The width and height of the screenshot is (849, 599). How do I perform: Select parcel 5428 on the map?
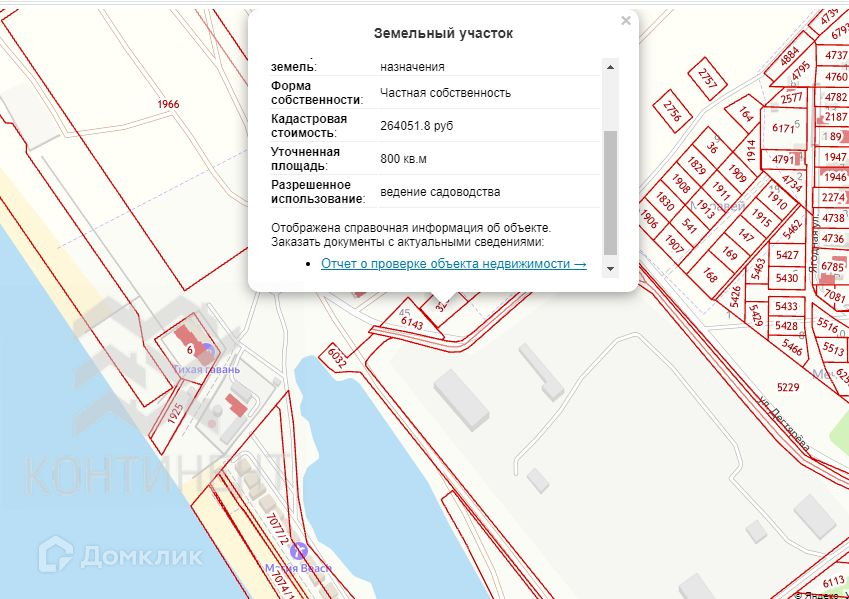point(786,325)
